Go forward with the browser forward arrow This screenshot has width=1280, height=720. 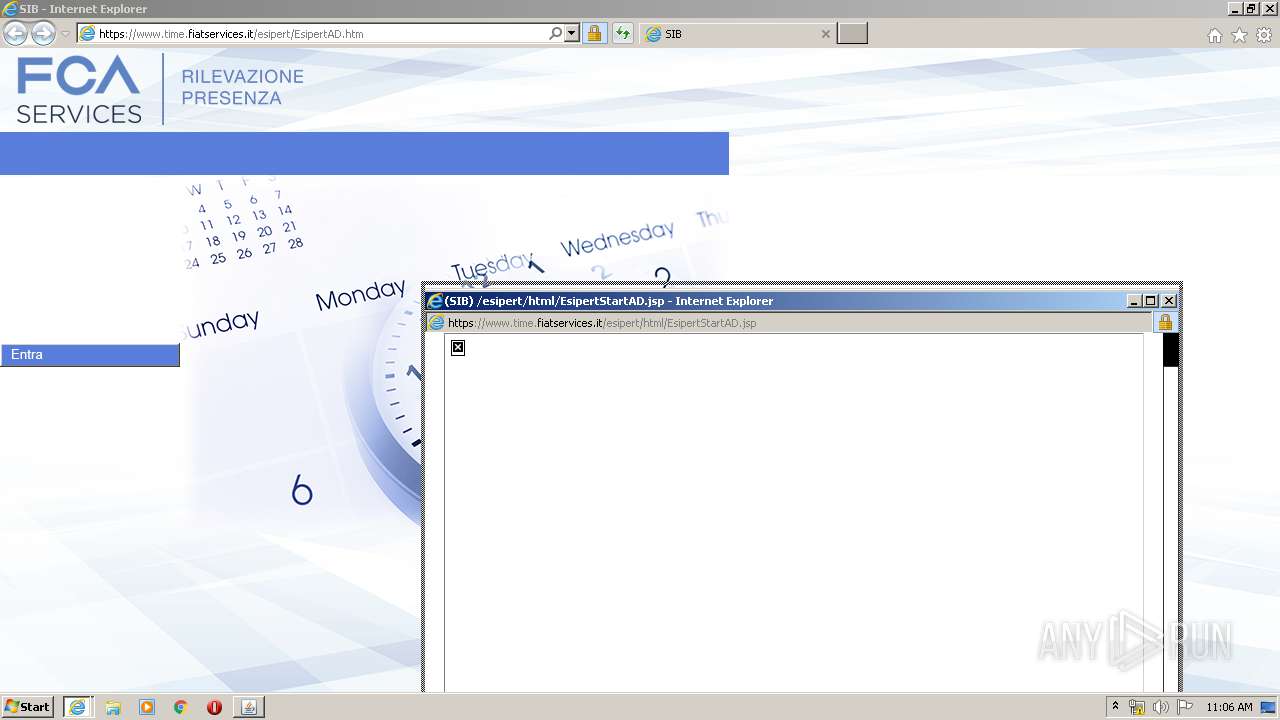coord(43,34)
